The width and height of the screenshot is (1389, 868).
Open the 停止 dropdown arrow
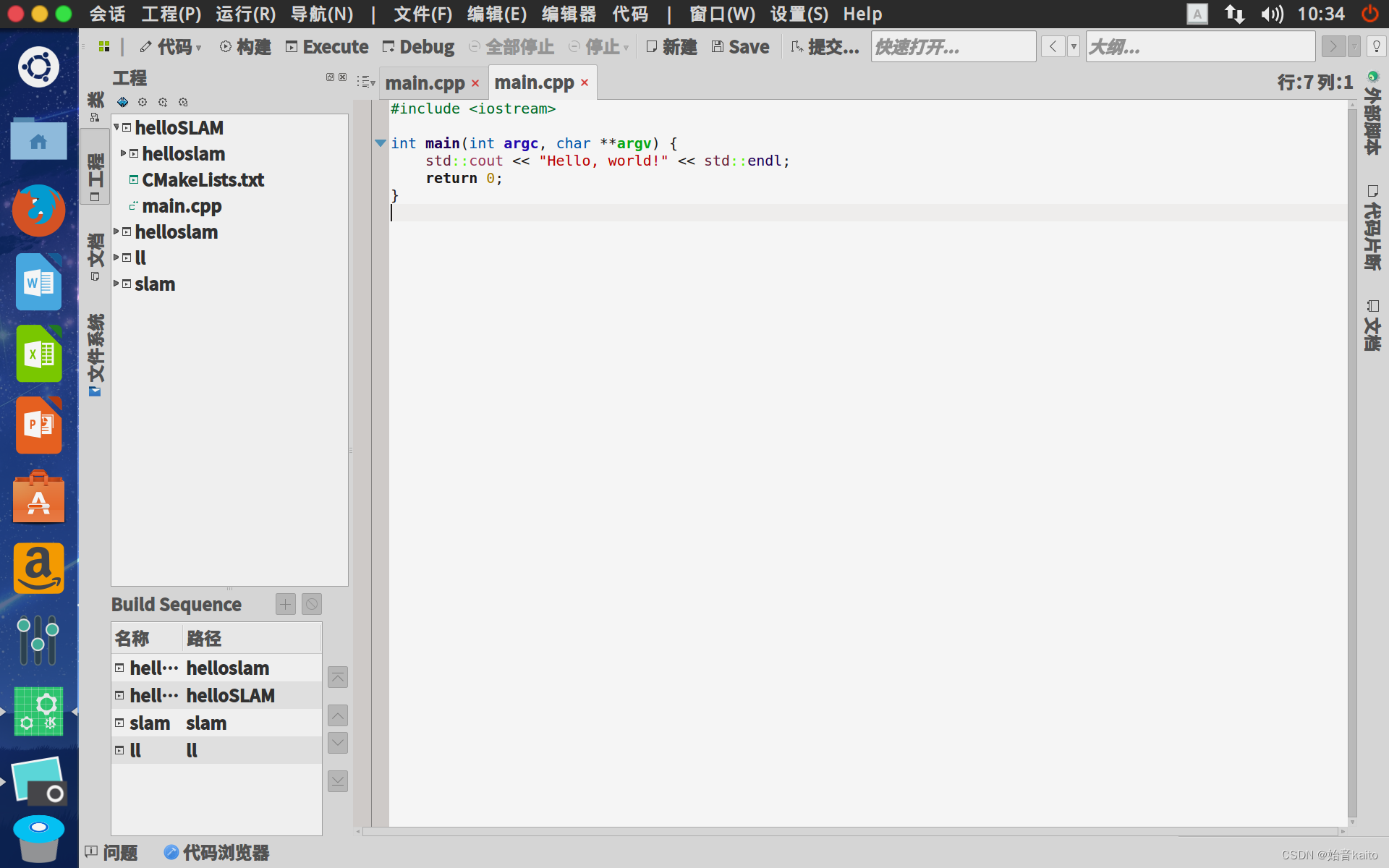coord(625,47)
